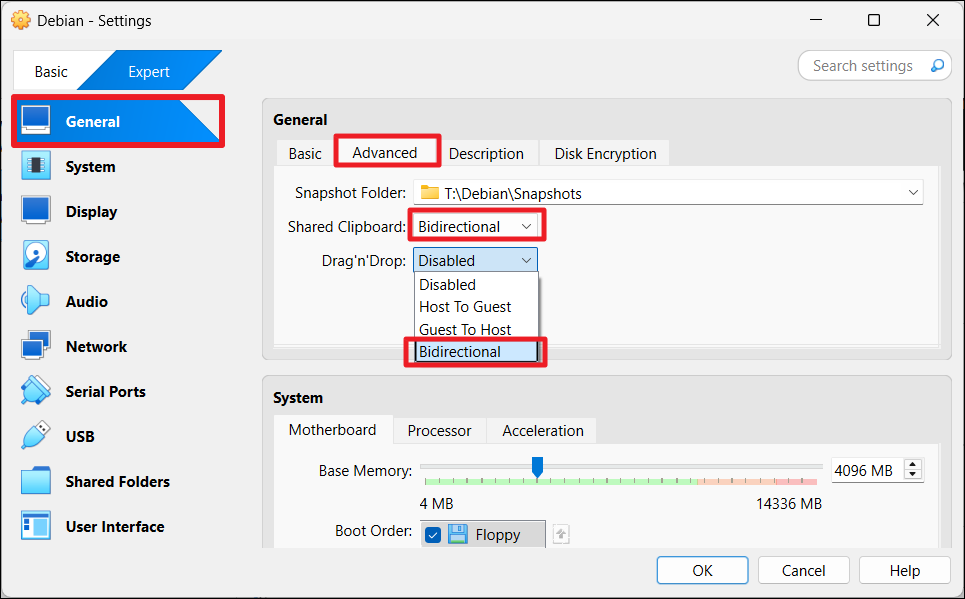Screen dimensions: 965x599
Task: Choose Host To Guest in the list
Action: tap(476, 307)
